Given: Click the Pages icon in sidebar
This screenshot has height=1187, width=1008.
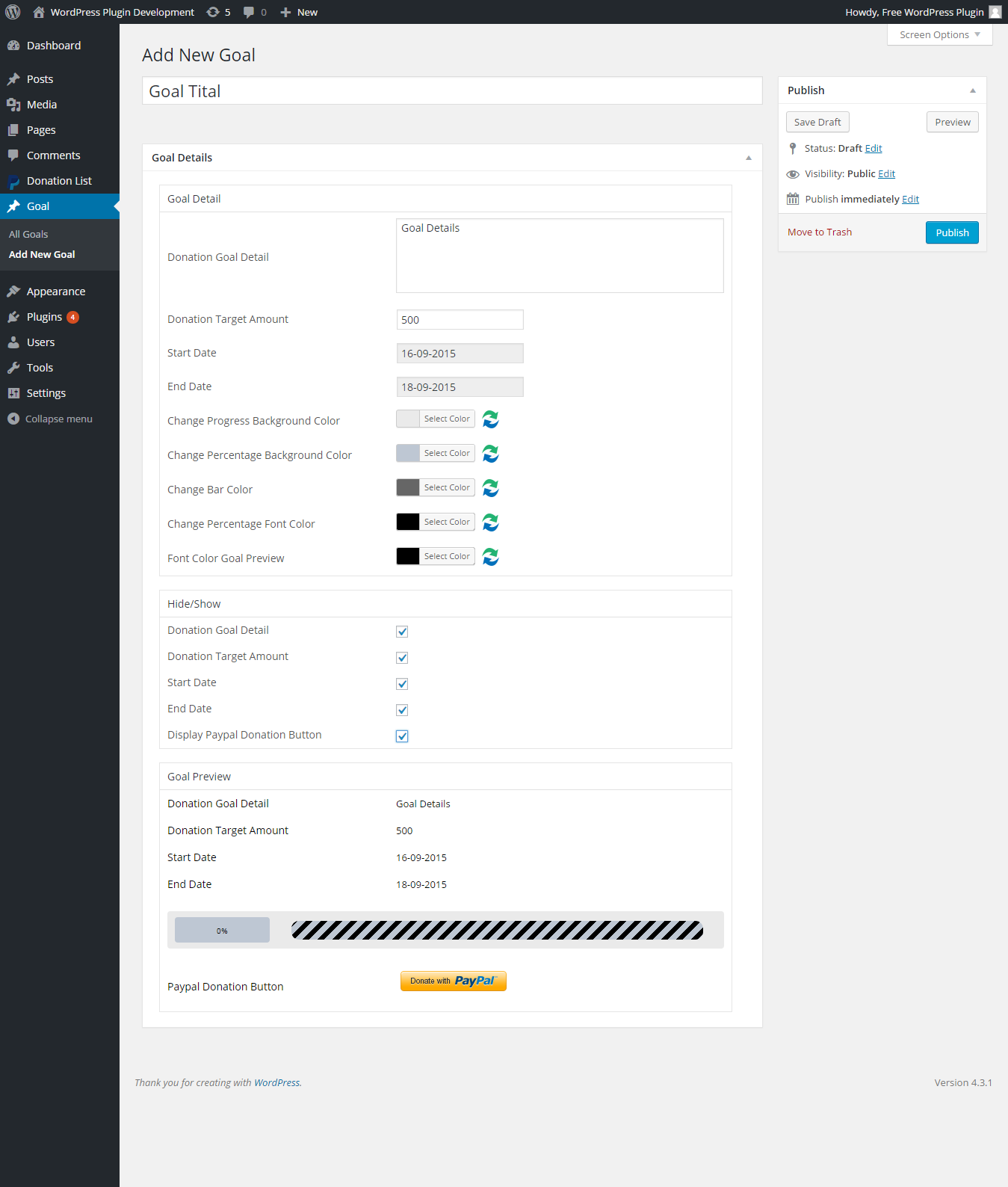Looking at the screenshot, I should 13,130.
